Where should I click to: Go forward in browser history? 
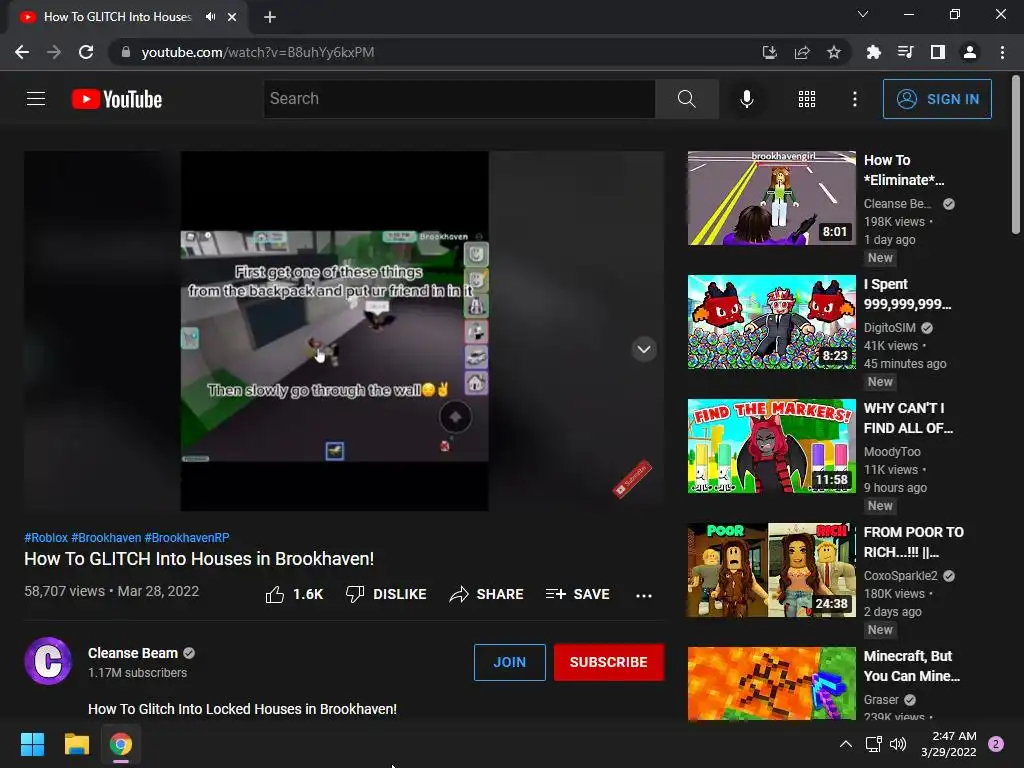click(54, 52)
